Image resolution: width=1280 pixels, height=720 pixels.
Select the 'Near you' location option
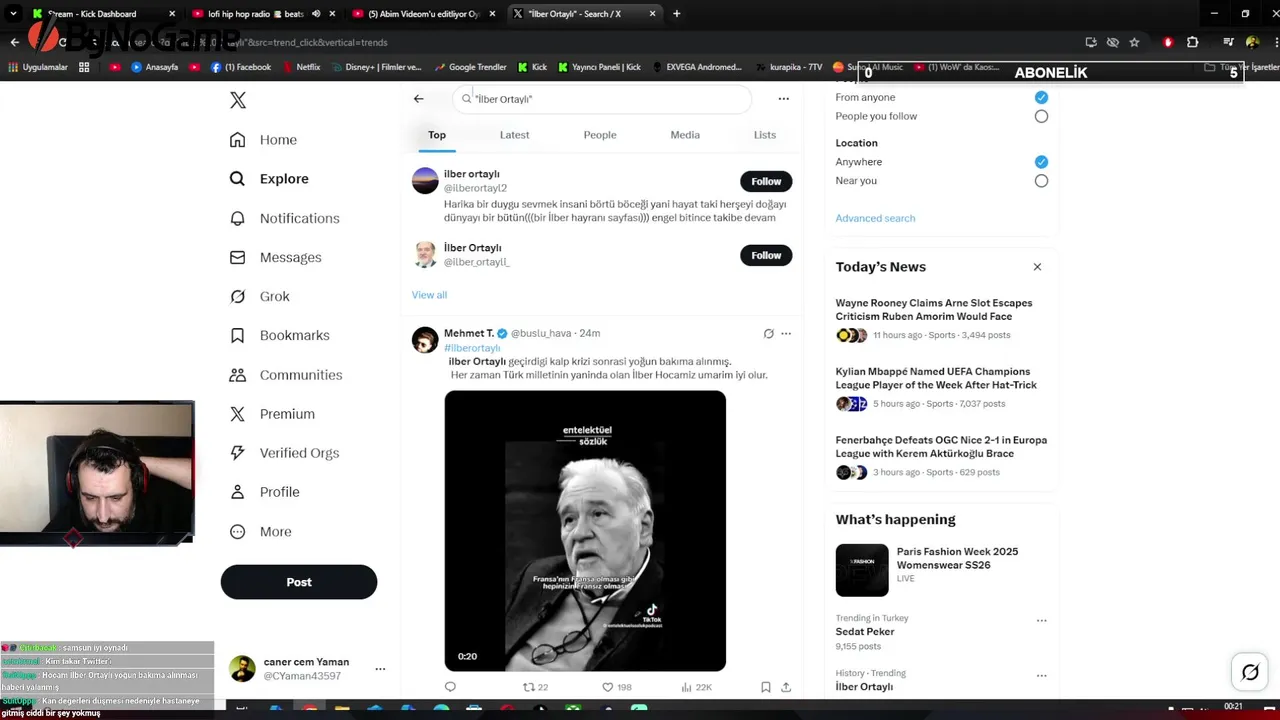click(1041, 181)
